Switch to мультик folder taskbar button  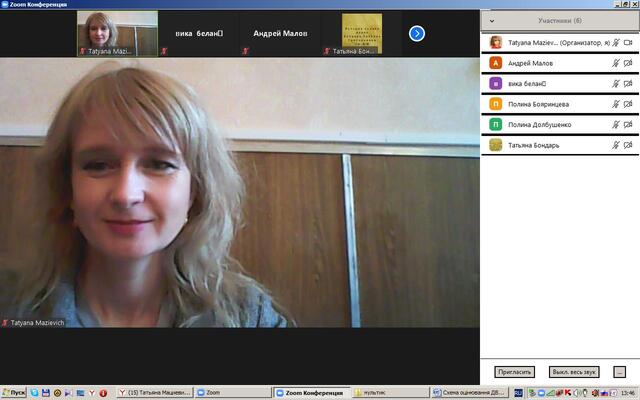pos(391,393)
